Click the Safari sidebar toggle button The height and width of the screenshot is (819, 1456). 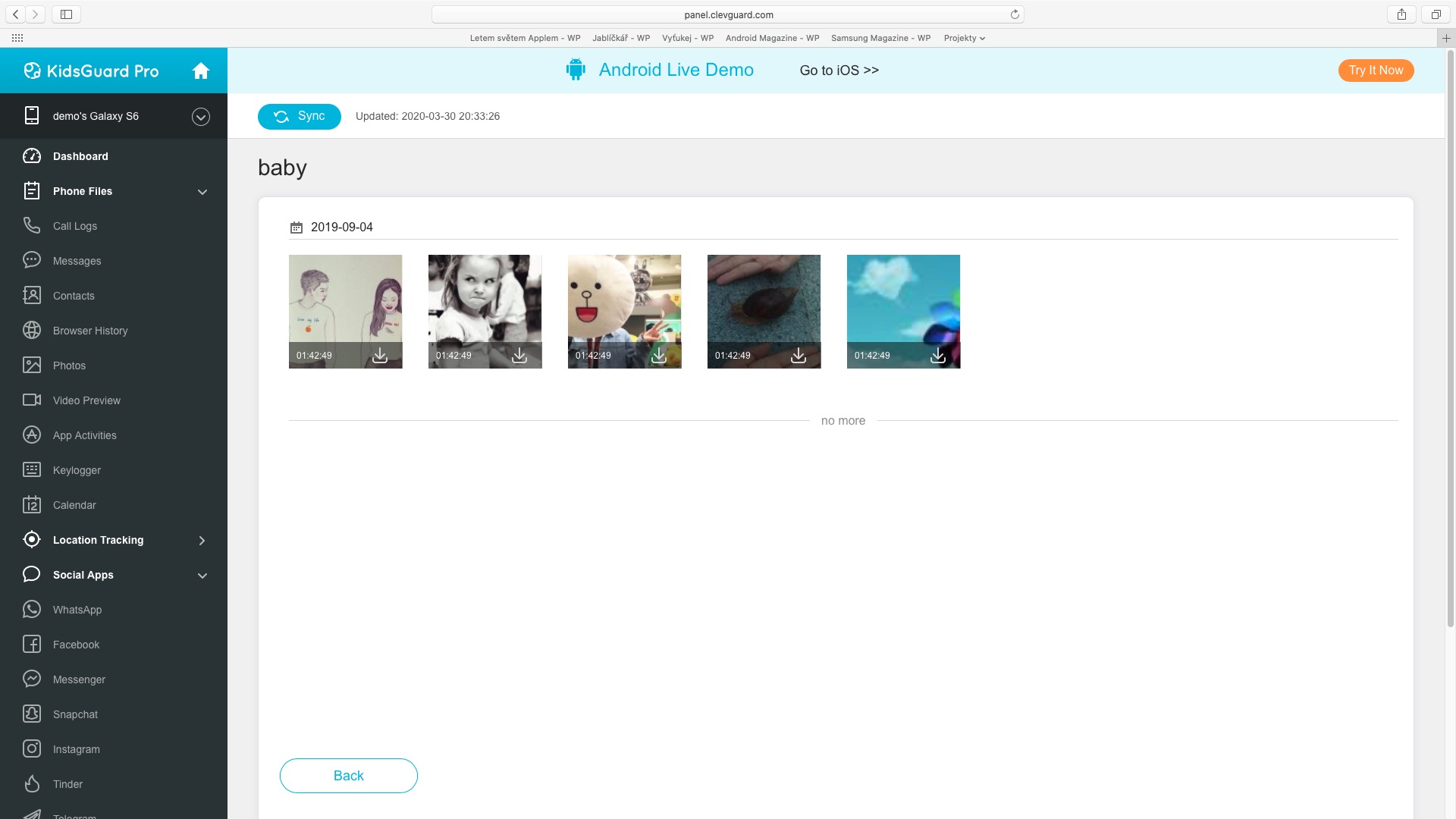[66, 14]
